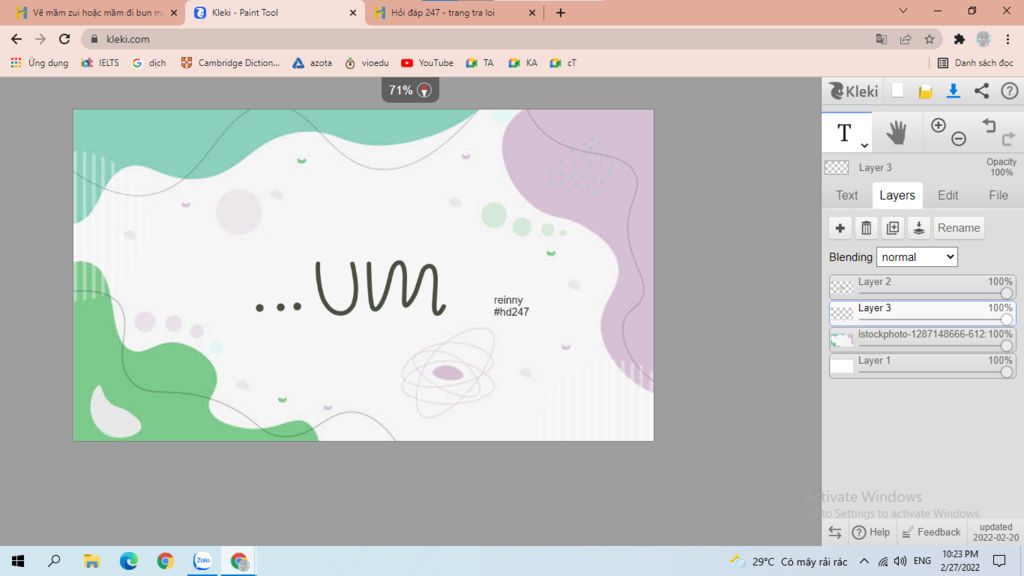Delete the selected layer
The image size is (1024, 576).
(x=866, y=228)
